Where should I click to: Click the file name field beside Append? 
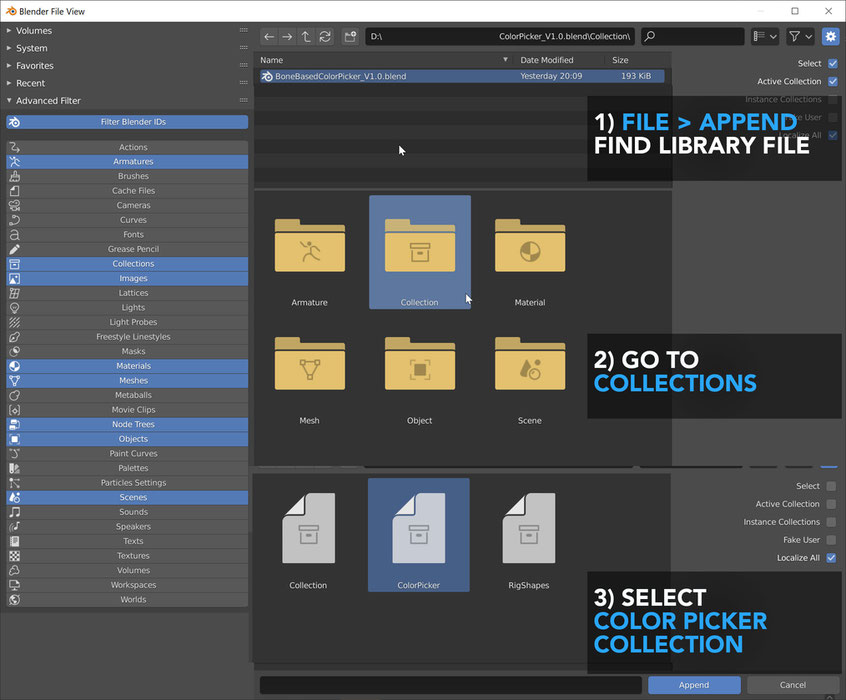click(x=451, y=685)
